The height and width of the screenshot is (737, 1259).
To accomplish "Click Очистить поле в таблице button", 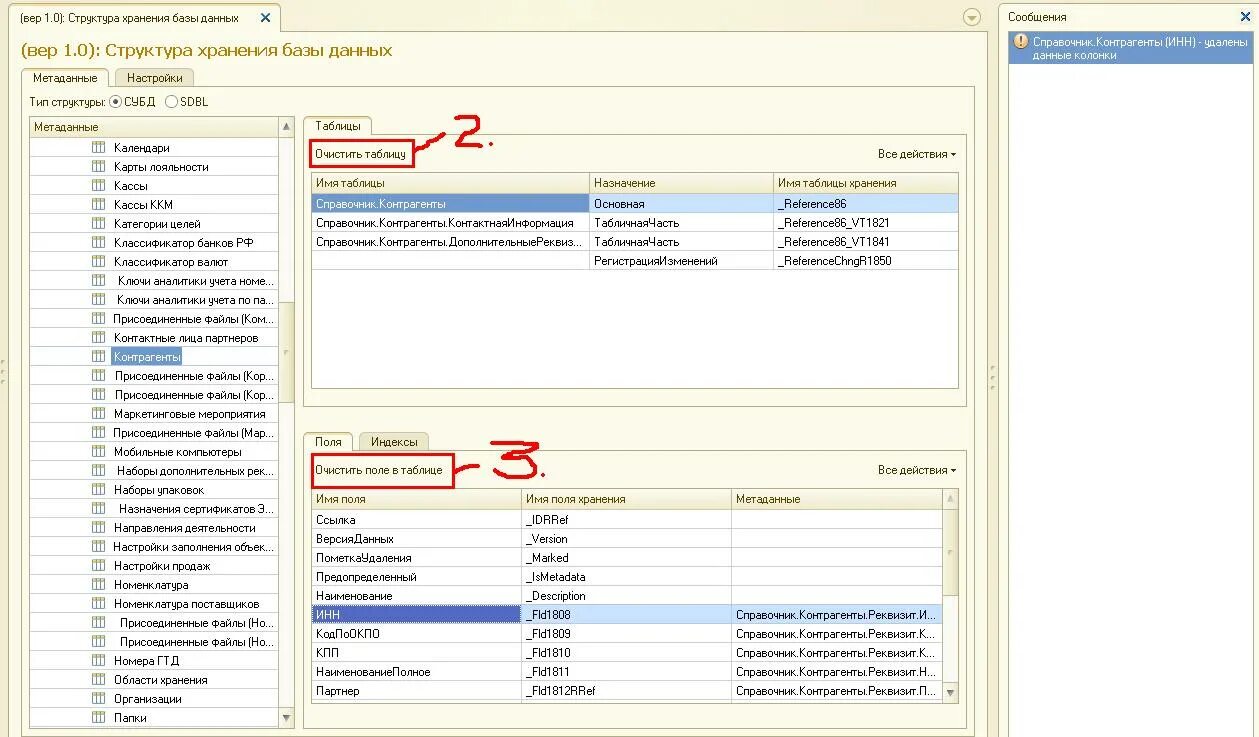I will 378,470.
